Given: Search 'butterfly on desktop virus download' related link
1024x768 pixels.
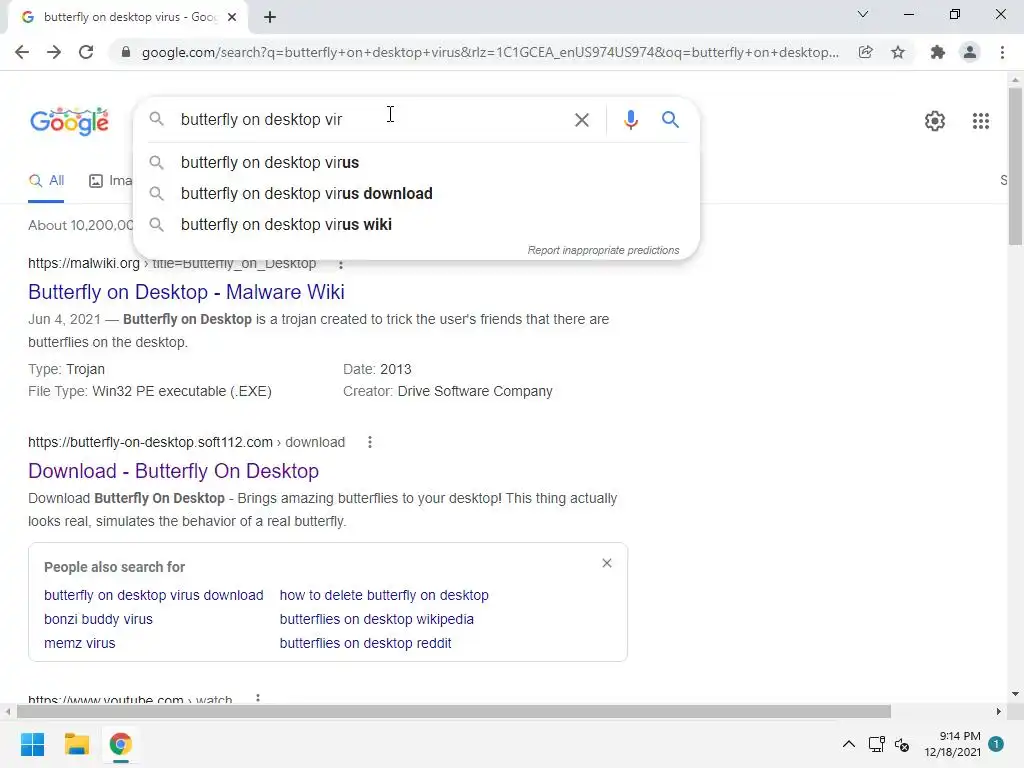Looking at the screenshot, I should pos(153,596).
